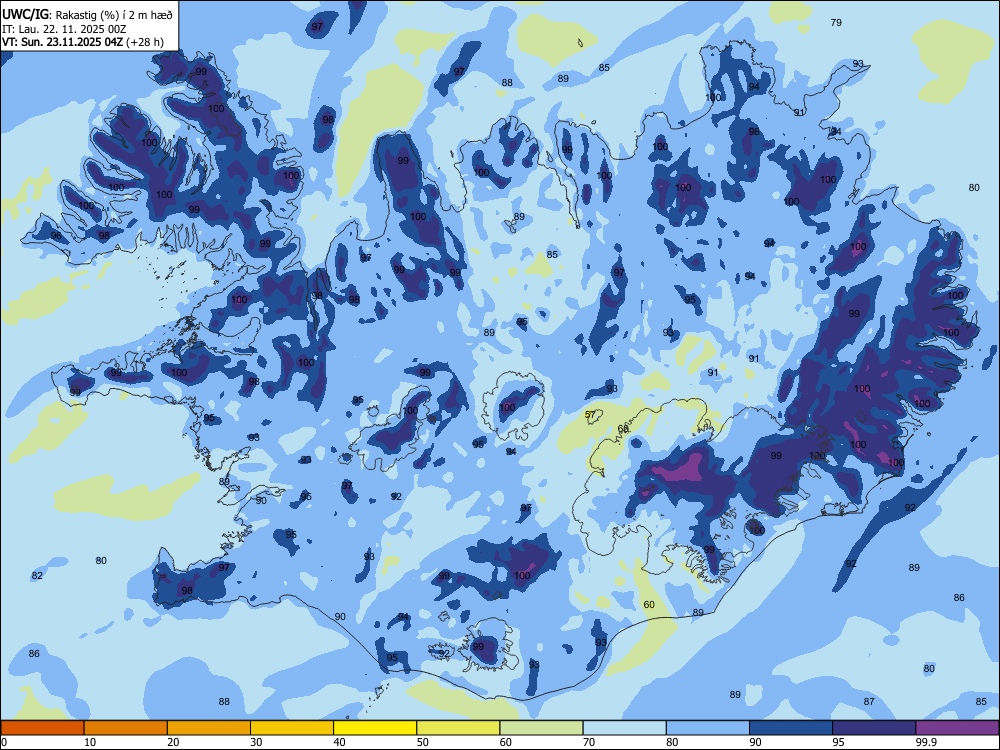Image resolution: width=1000 pixels, height=750 pixels.
Task: Select the purple legend swatch above 99.9
Action: point(957,728)
